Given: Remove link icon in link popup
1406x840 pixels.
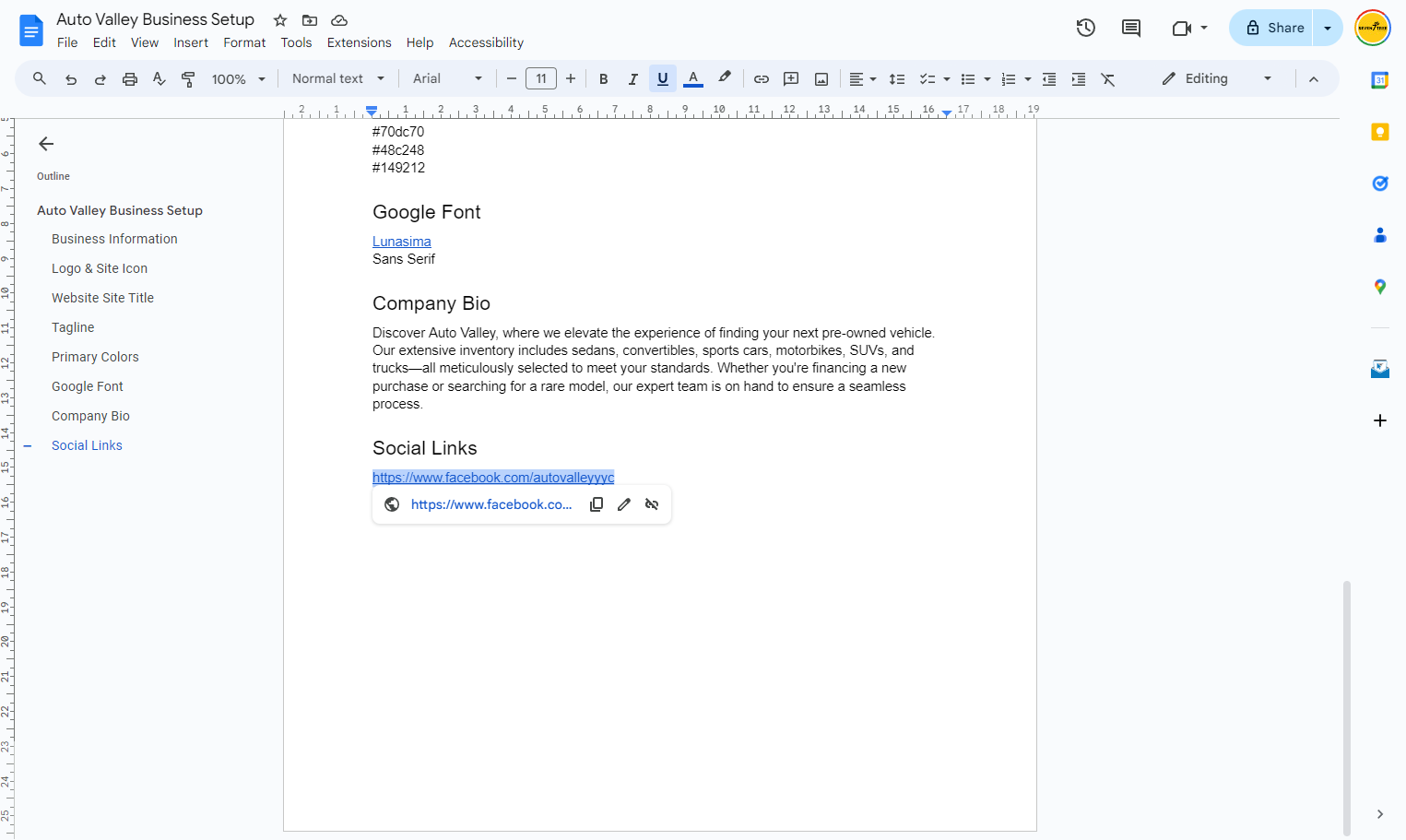Looking at the screenshot, I should point(652,504).
